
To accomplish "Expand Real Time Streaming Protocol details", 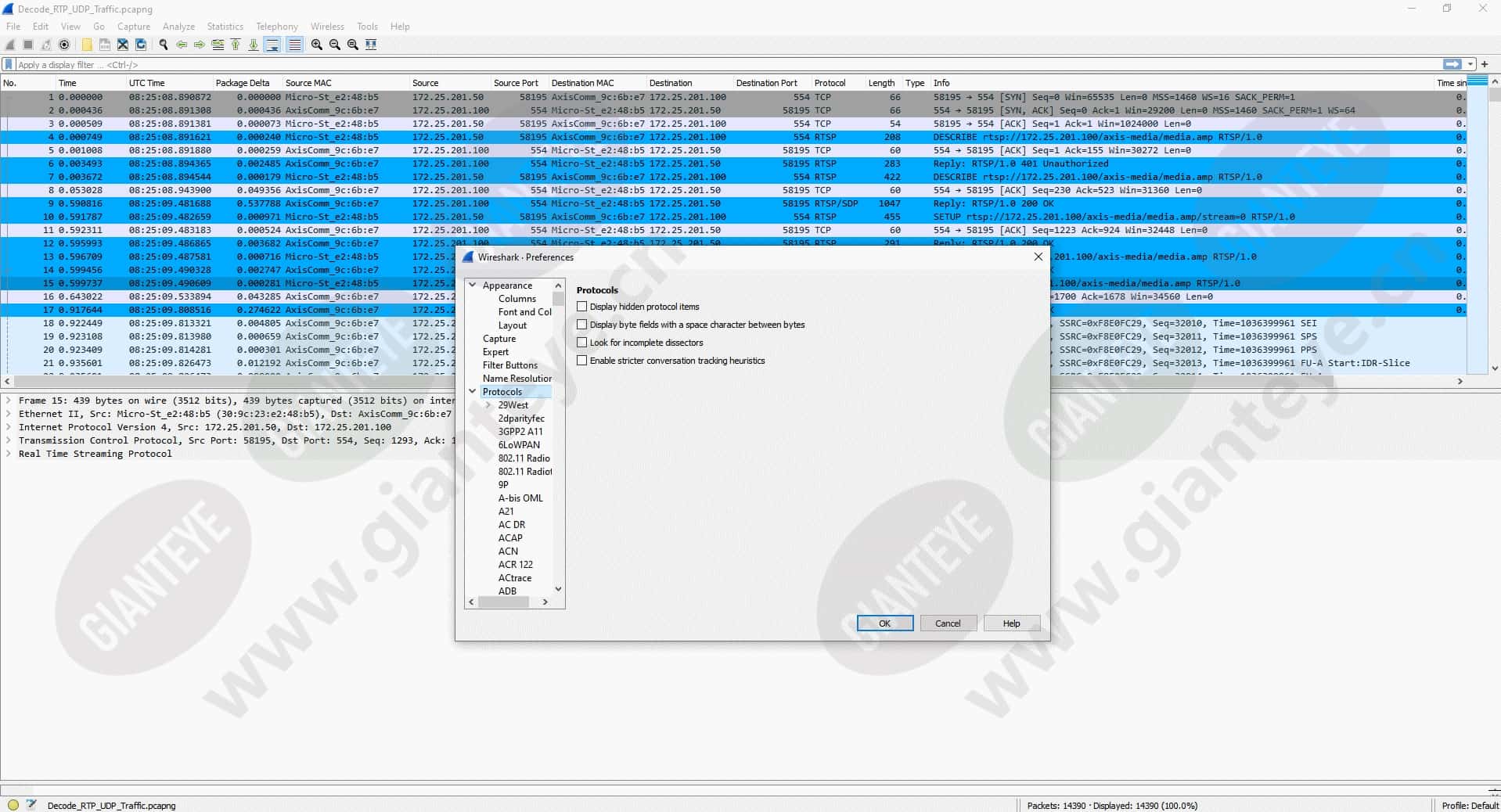I will point(9,453).
